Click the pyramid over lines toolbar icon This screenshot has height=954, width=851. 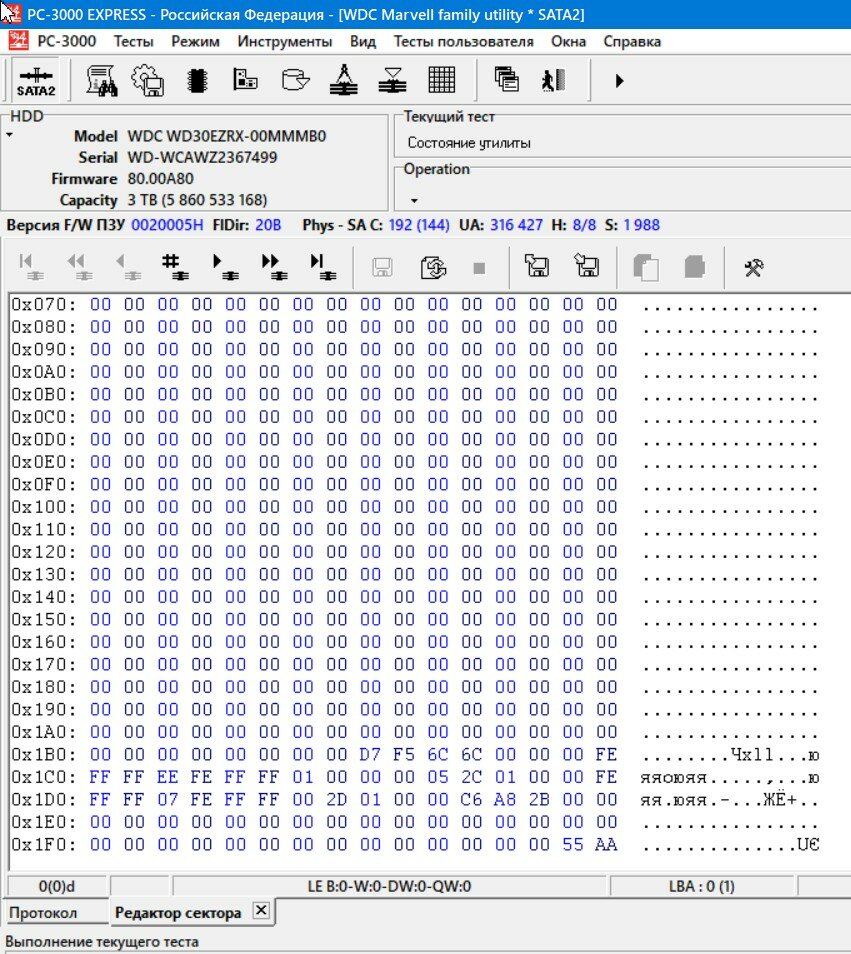[344, 80]
